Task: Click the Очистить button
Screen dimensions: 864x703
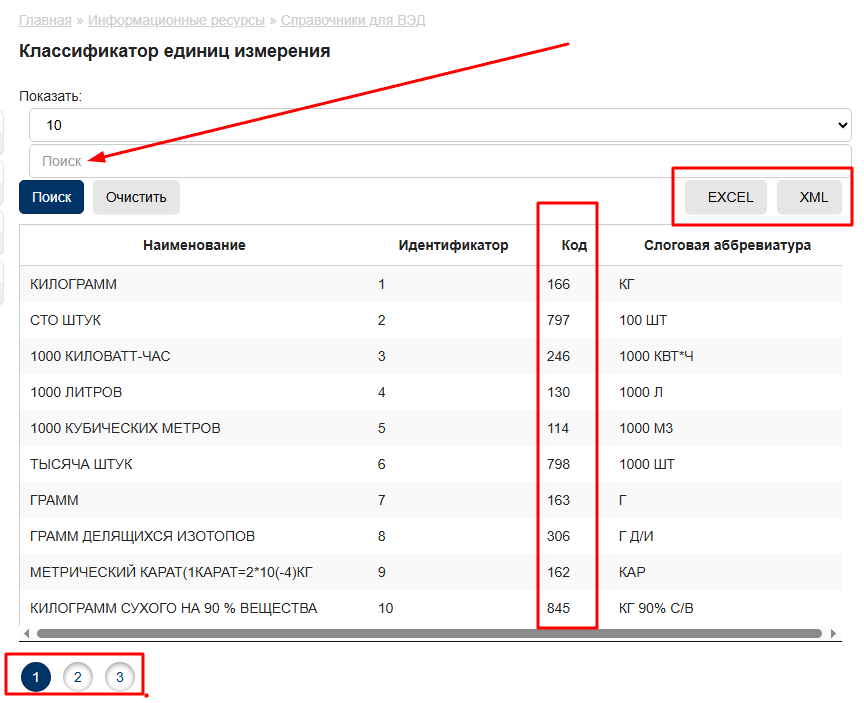Action: pyautogui.click(x=136, y=197)
